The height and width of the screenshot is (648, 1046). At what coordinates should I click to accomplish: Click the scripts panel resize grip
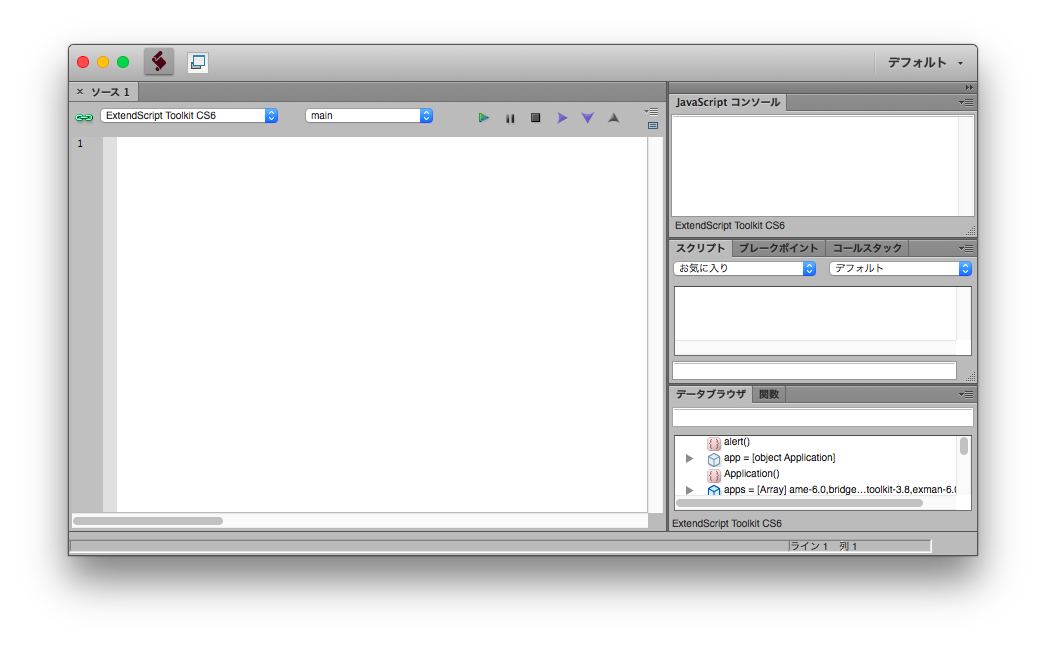(x=971, y=376)
